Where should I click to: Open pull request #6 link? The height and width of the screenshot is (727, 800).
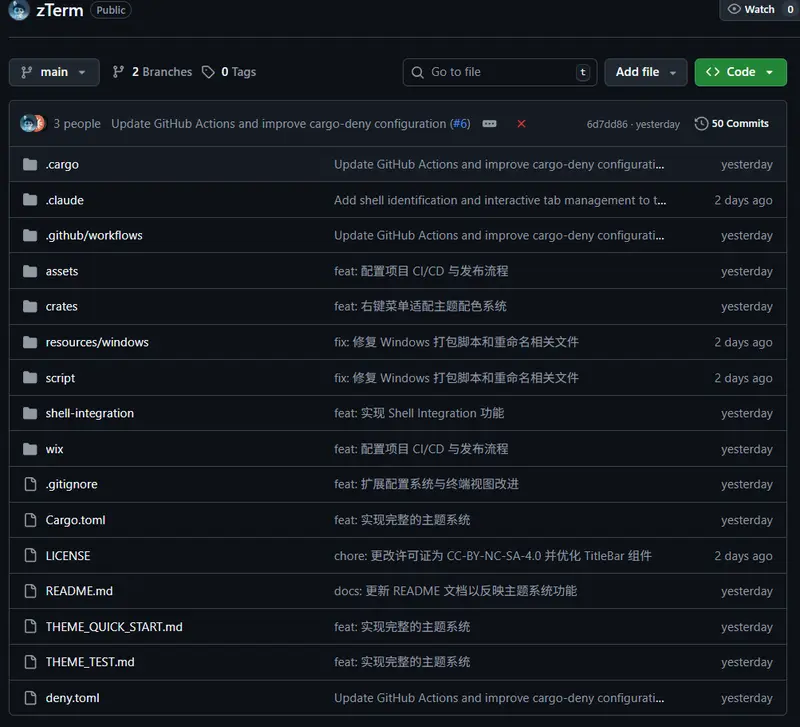pos(460,124)
